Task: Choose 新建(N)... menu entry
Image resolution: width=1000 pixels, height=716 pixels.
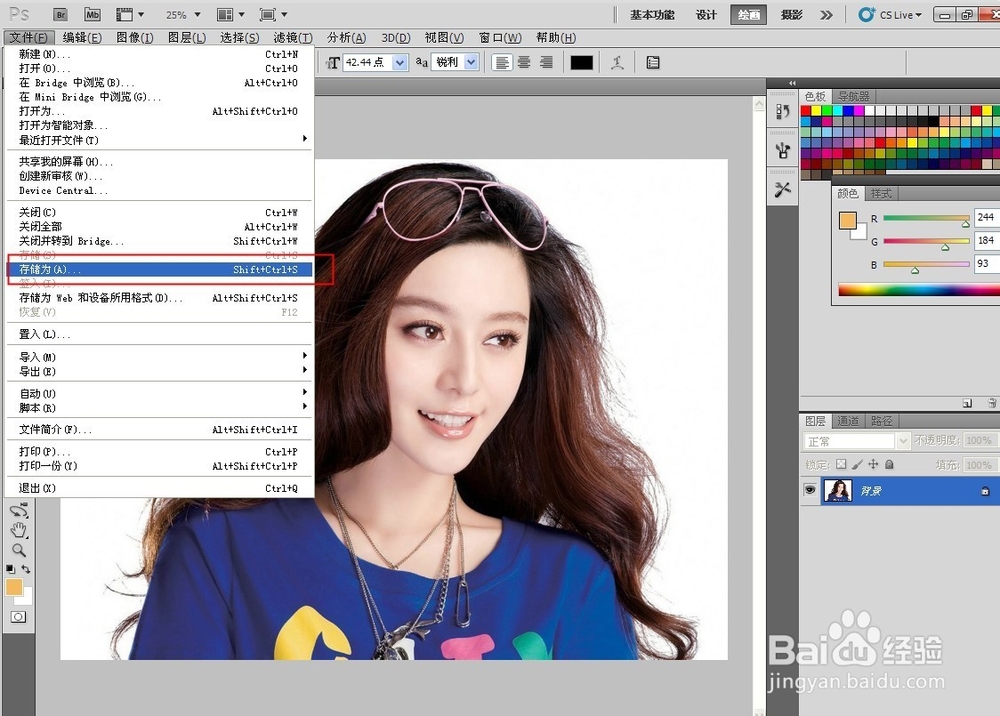Action: pyautogui.click(x=159, y=54)
